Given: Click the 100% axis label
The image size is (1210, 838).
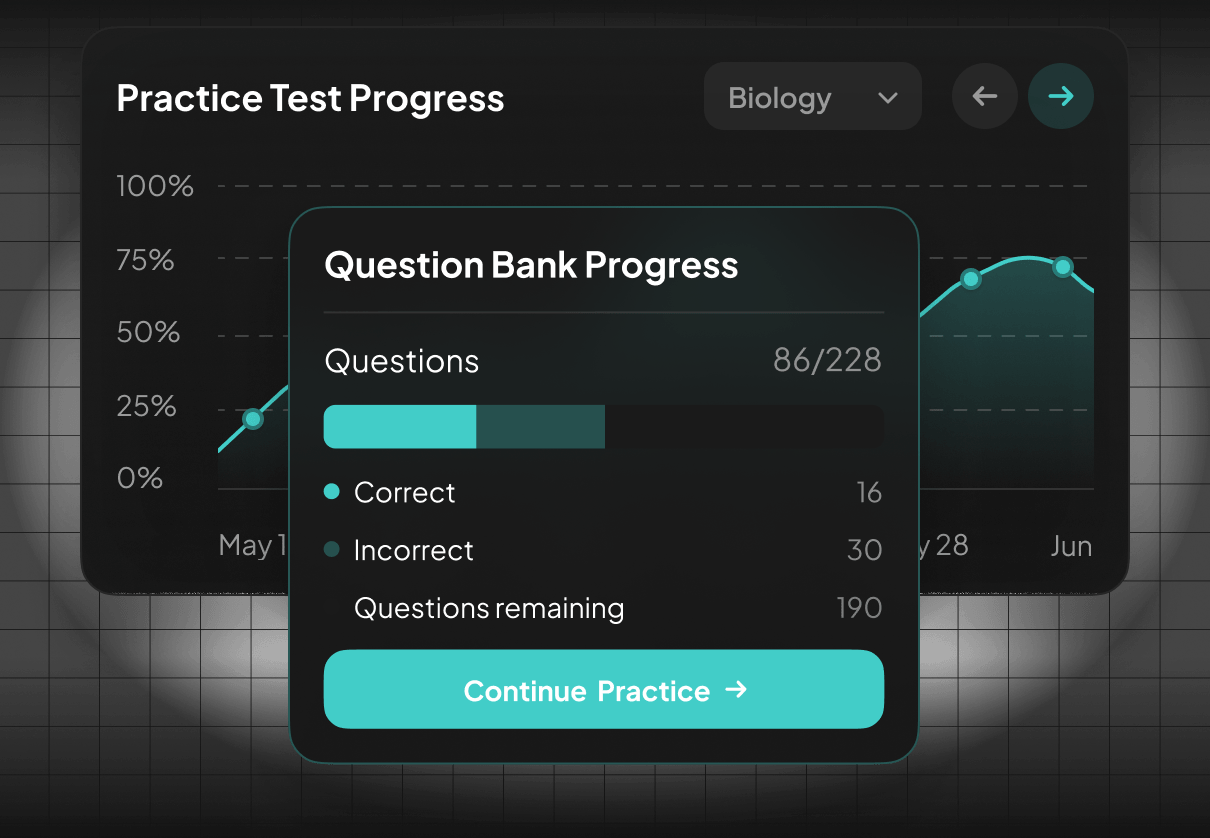Looking at the screenshot, I should (x=155, y=186).
